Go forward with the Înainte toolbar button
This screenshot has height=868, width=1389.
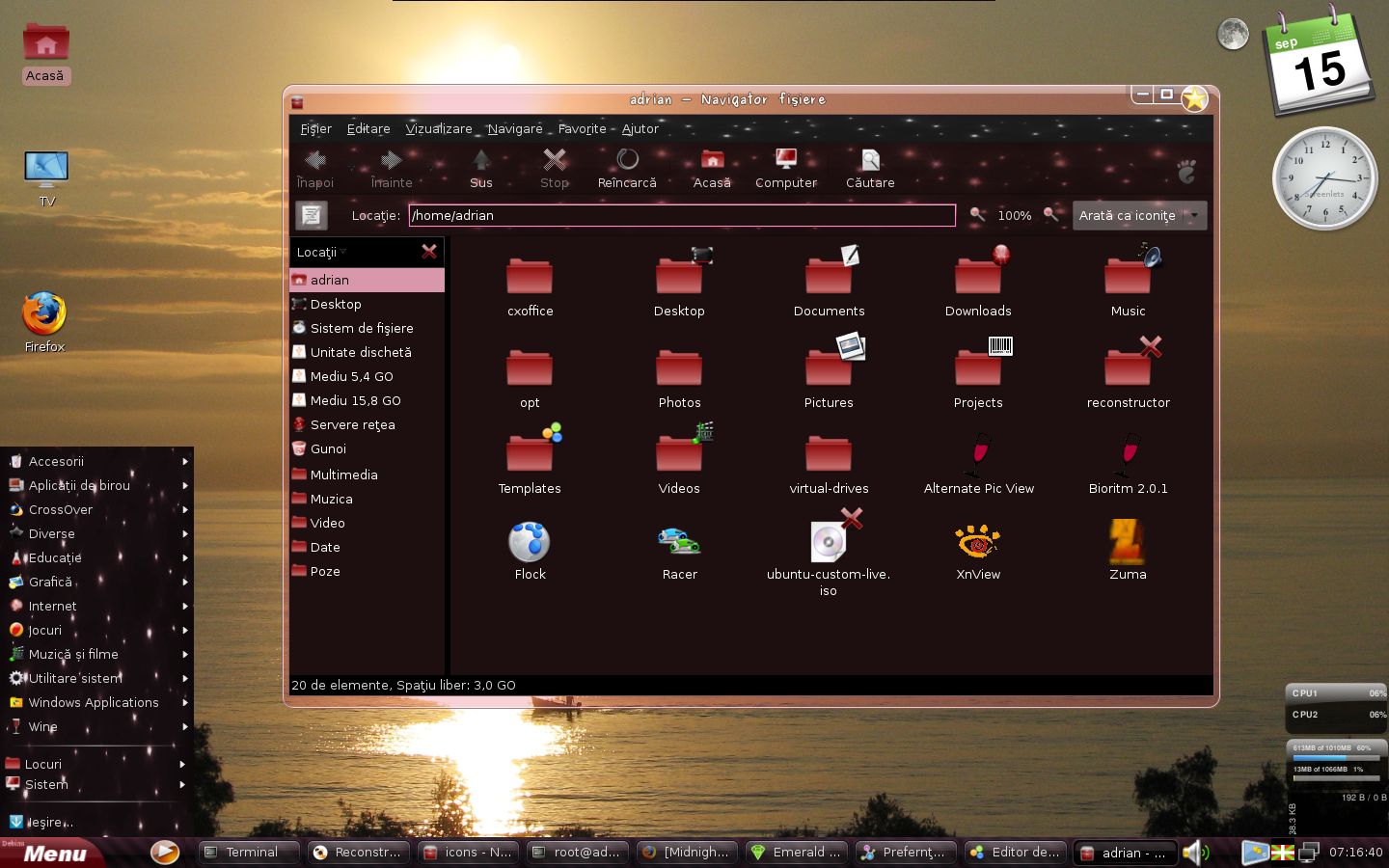tap(391, 169)
